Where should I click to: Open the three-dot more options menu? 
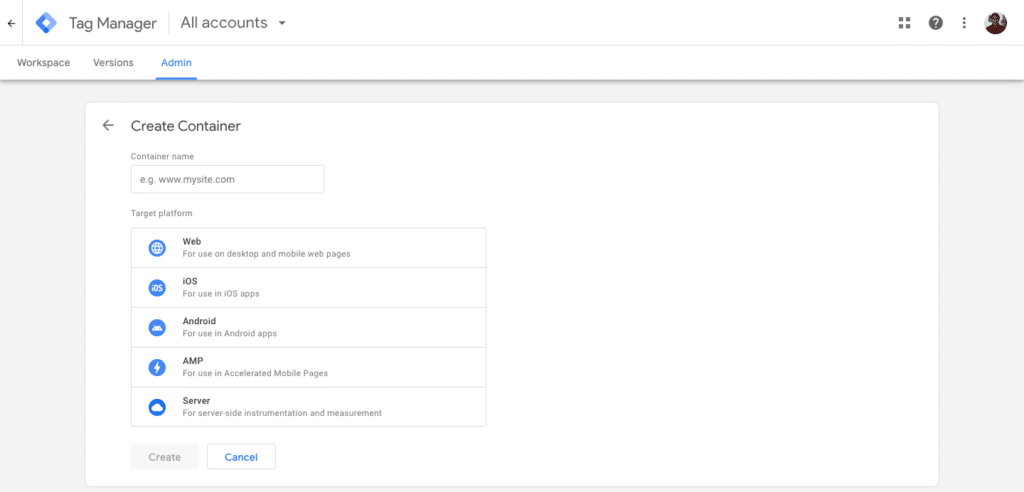point(965,23)
